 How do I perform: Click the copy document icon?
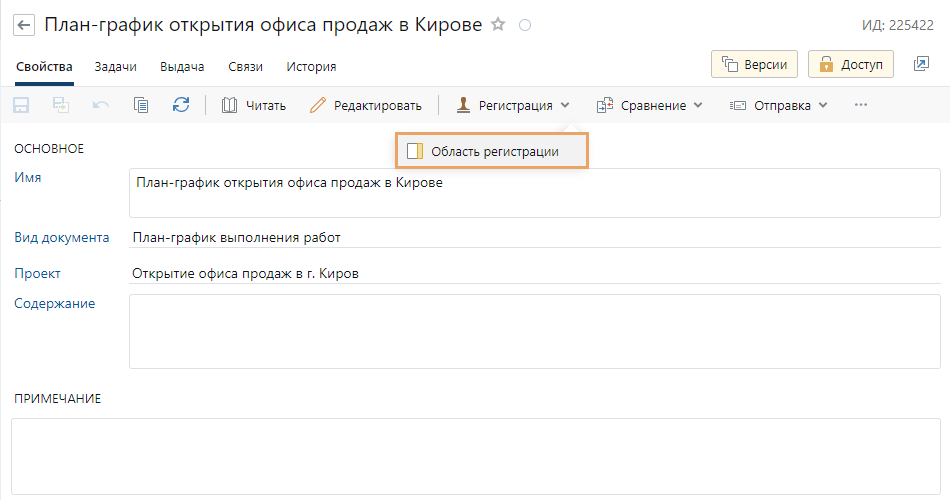[x=141, y=105]
